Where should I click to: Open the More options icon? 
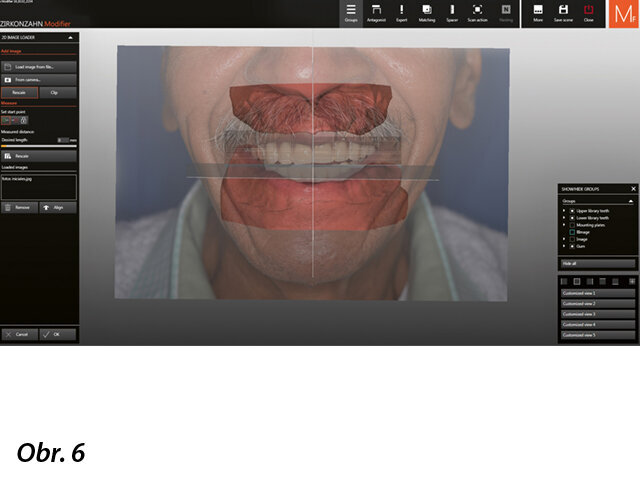coord(538,13)
